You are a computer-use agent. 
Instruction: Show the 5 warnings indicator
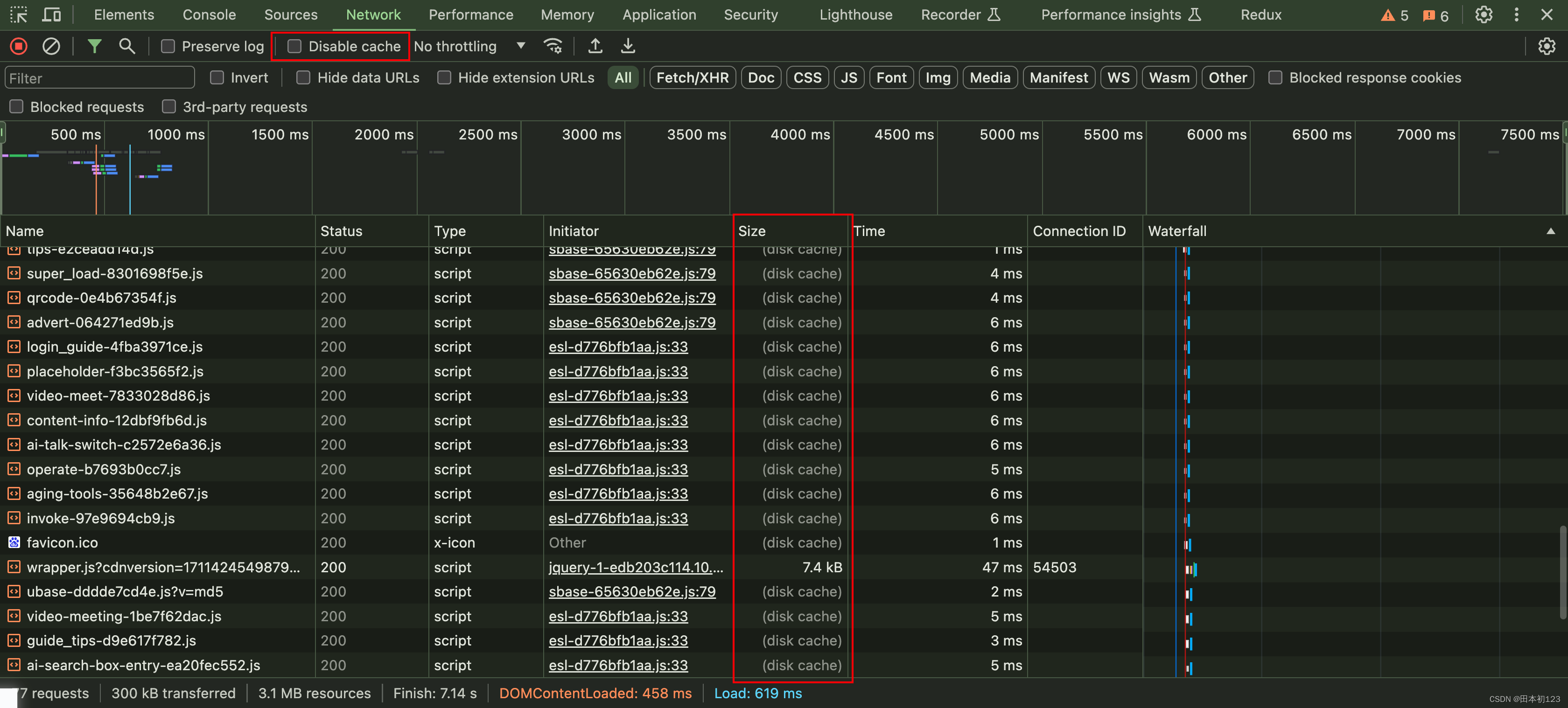[x=1394, y=15]
